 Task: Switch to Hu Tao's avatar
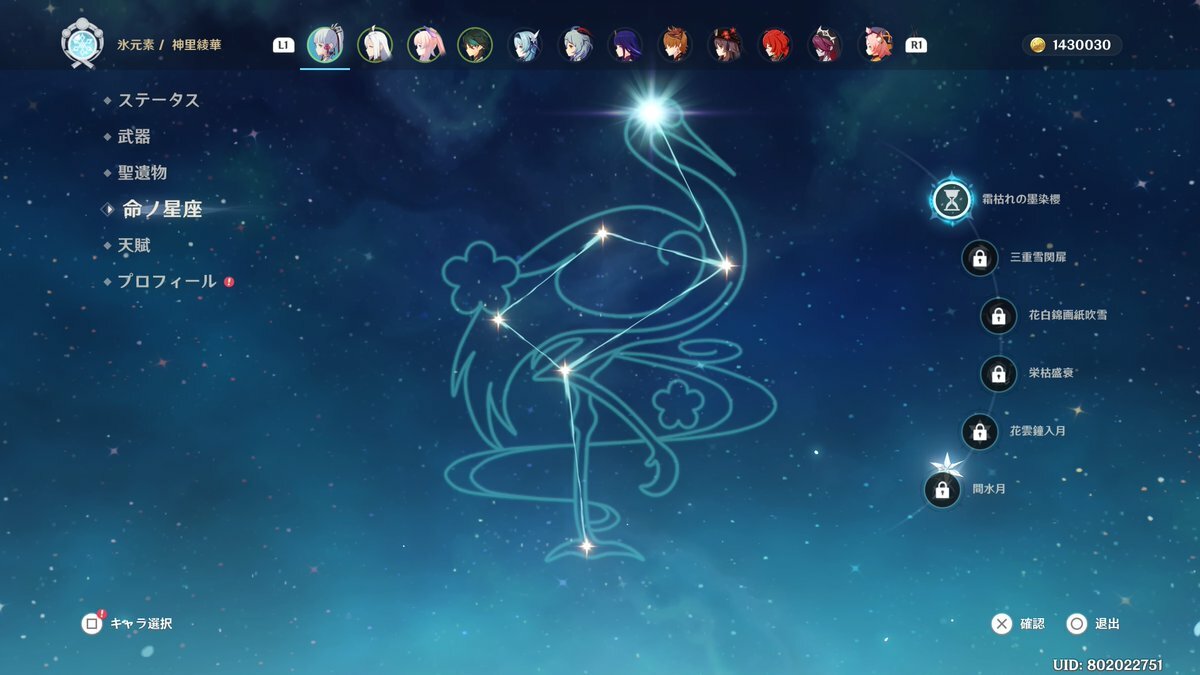tap(725, 45)
